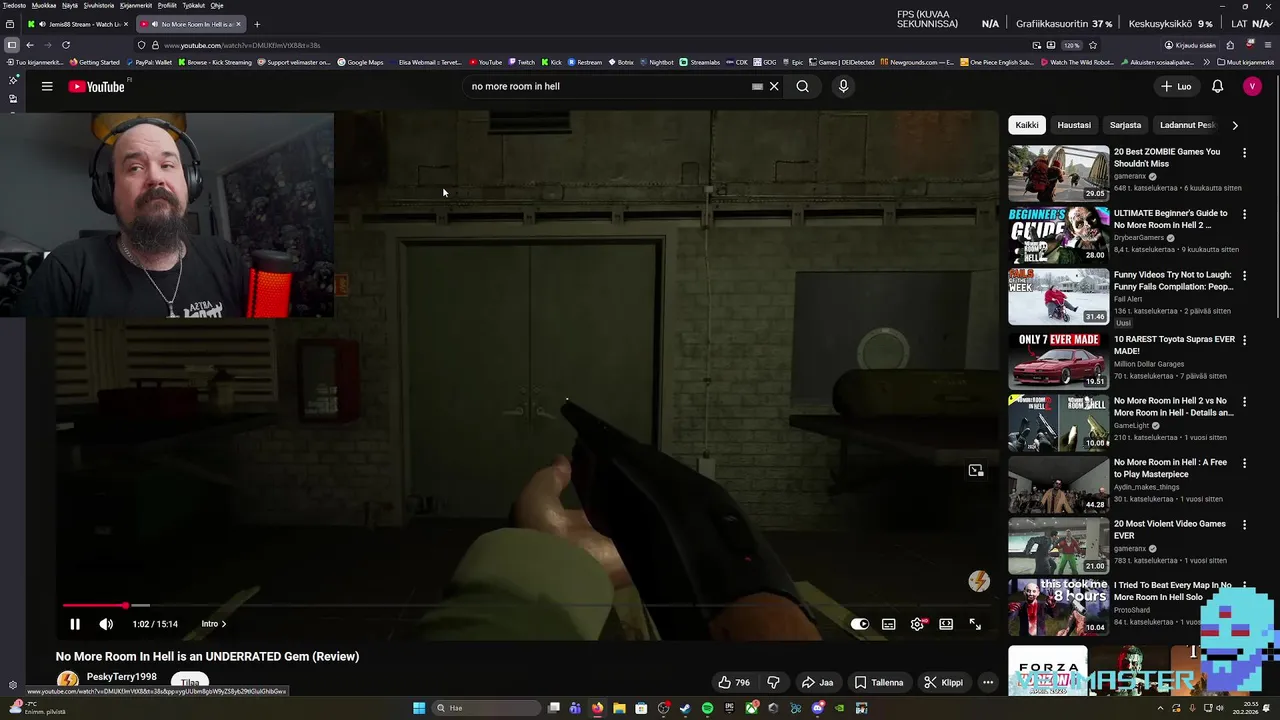
Task: Open Google Maps bookmark
Action: tap(361, 62)
